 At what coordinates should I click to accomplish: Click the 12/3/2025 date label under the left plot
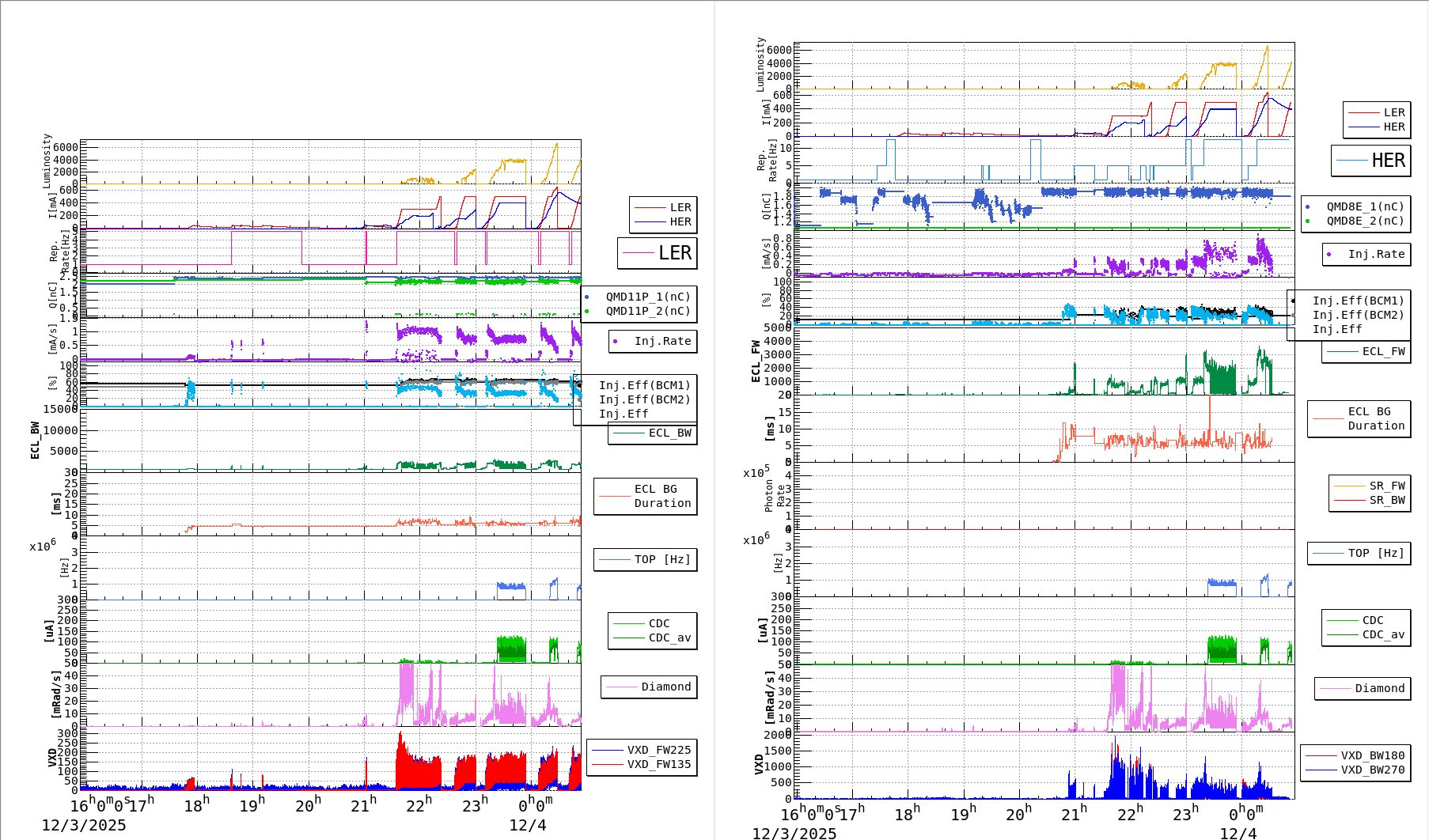click(84, 825)
